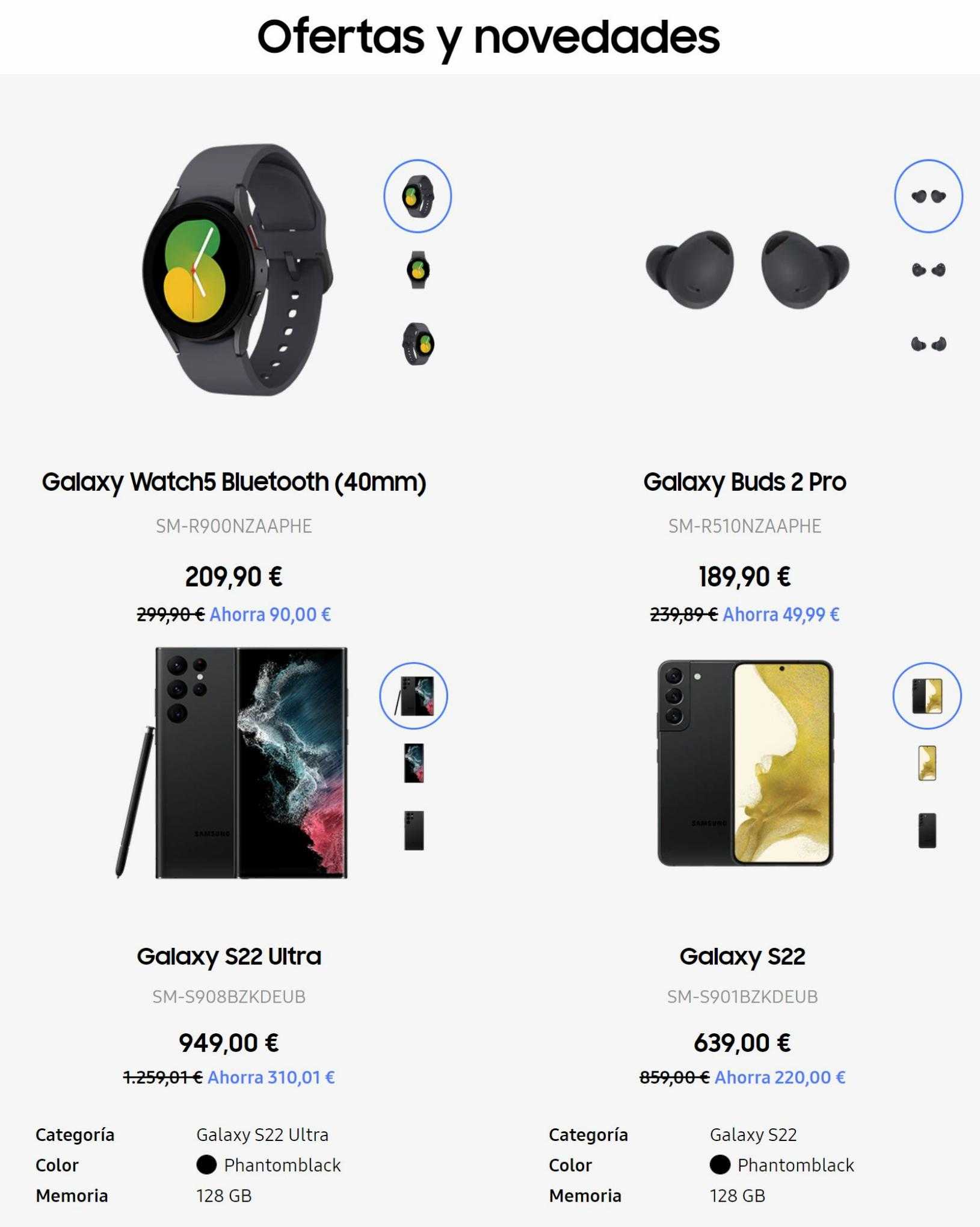Viewport: 980px width, 1227px height.
Task: Select the third Galaxy Watch5 angled thumbnail
Action: point(418,344)
